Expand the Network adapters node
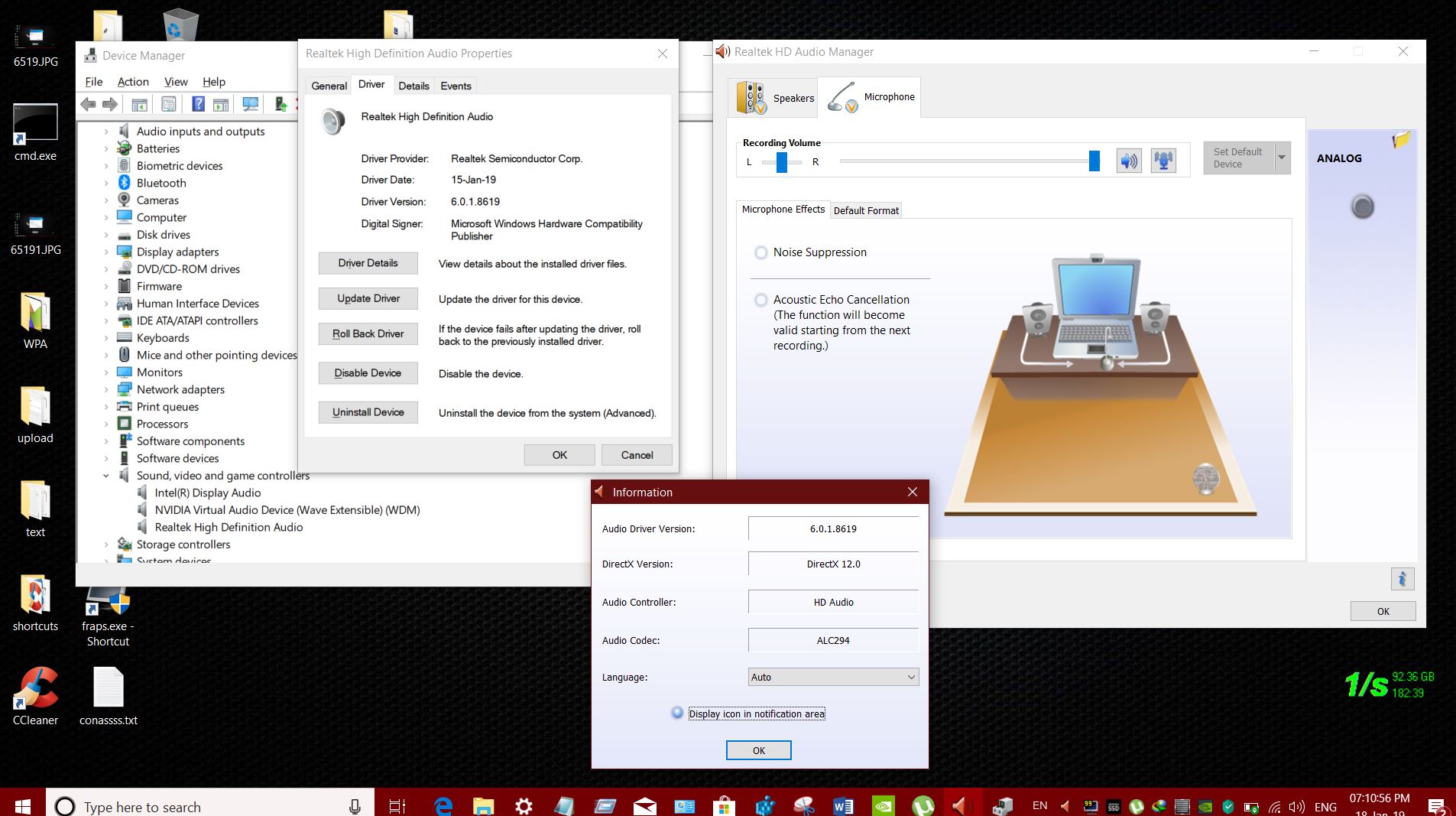This screenshot has width=1456, height=816. pyautogui.click(x=106, y=389)
